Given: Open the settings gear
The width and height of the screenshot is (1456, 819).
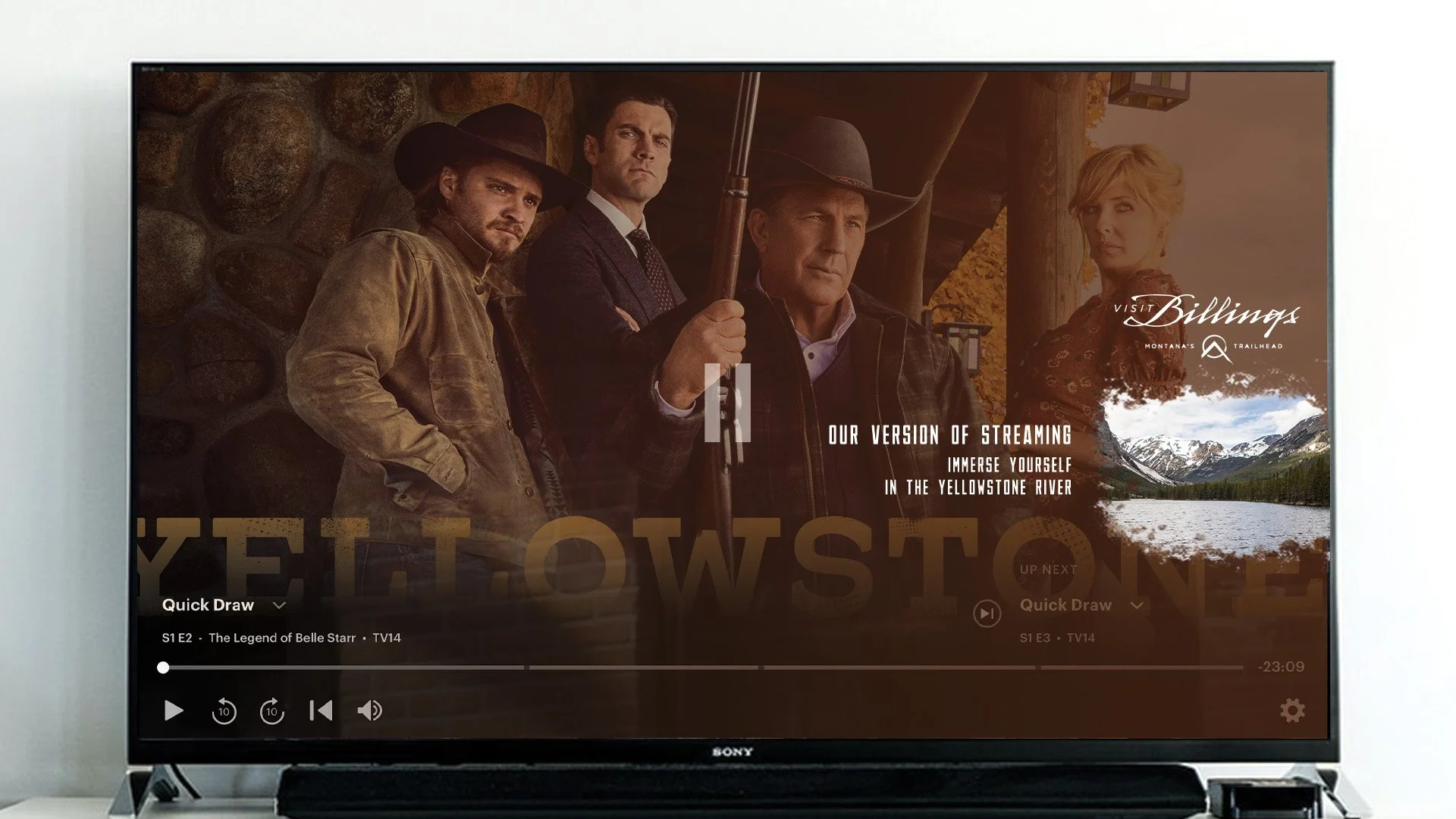Looking at the screenshot, I should 1292,711.
